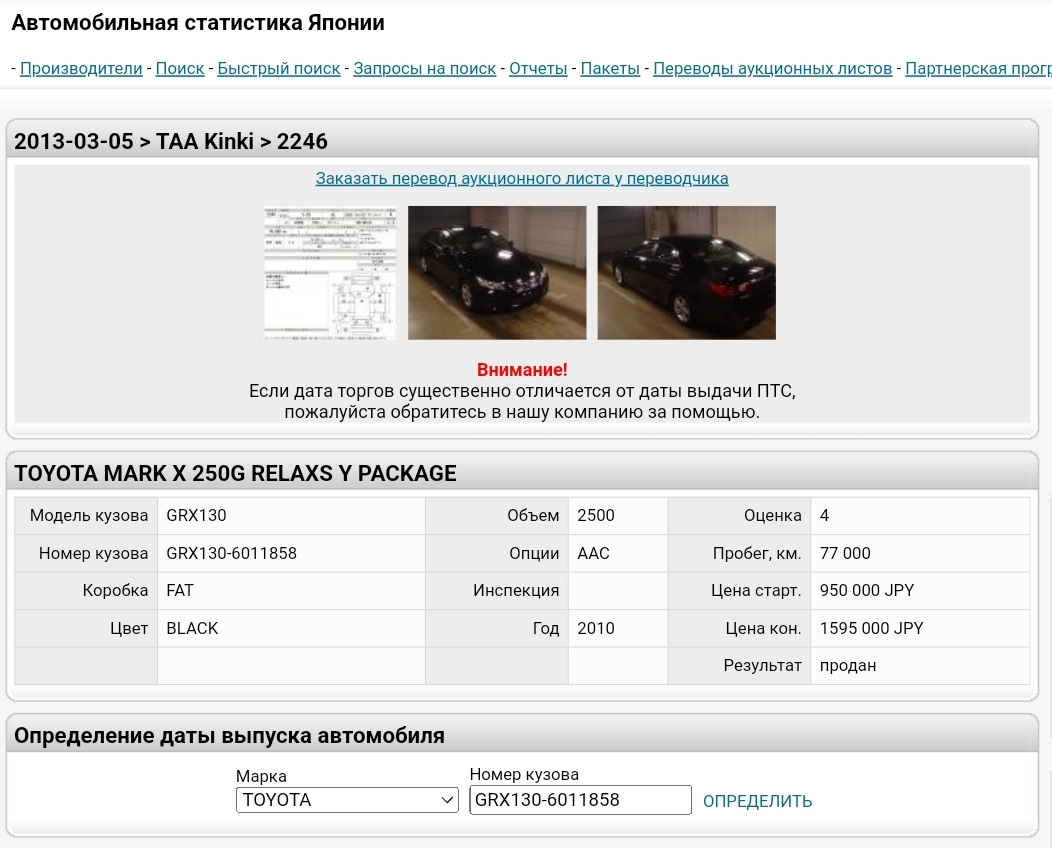Click the TOYOTA MARK X 250G heading
This screenshot has height=848, width=1052.
[235, 474]
